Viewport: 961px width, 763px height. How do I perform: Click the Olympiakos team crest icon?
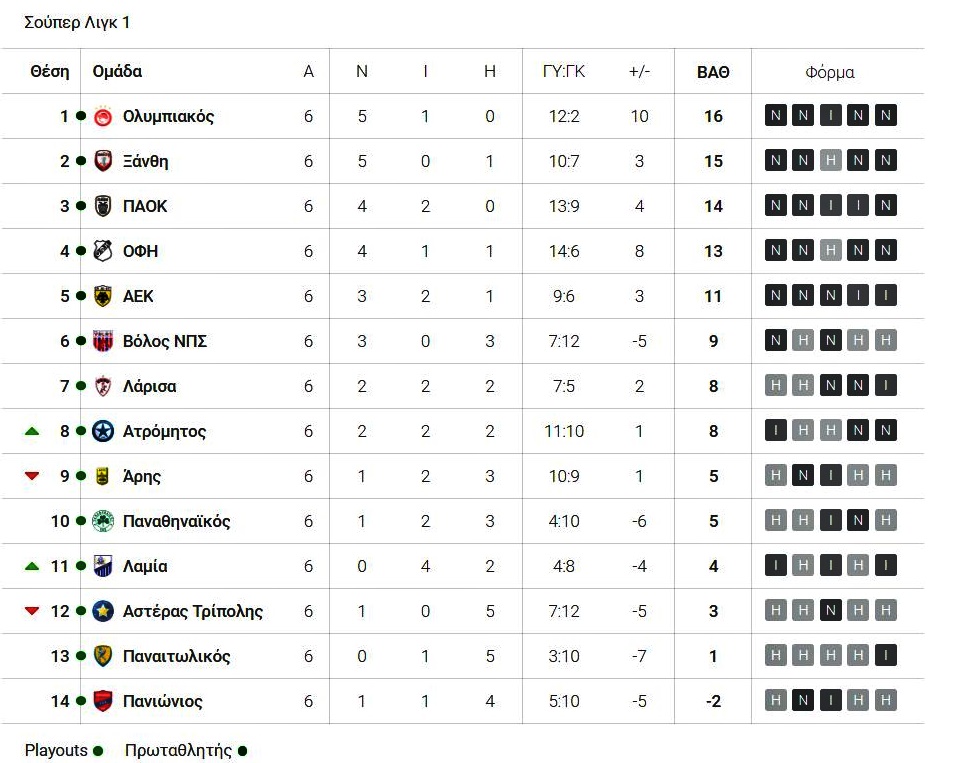[102, 116]
